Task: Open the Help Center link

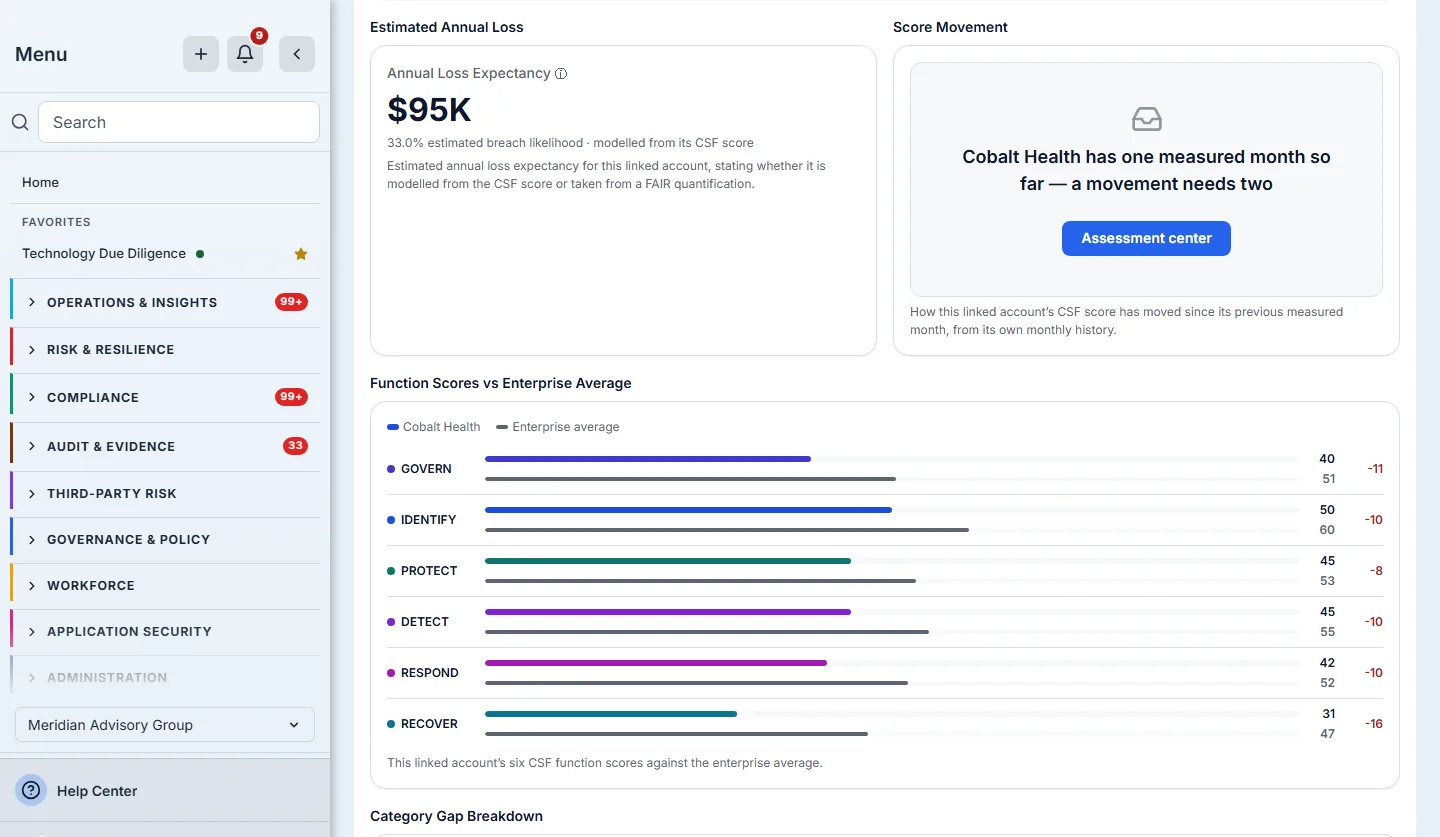Action: (x=97, y=791)
